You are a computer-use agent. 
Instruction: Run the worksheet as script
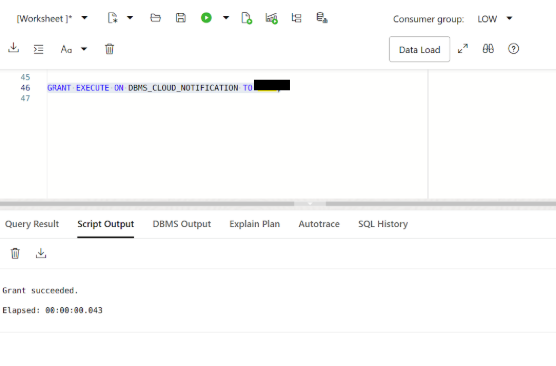[246, 18]
